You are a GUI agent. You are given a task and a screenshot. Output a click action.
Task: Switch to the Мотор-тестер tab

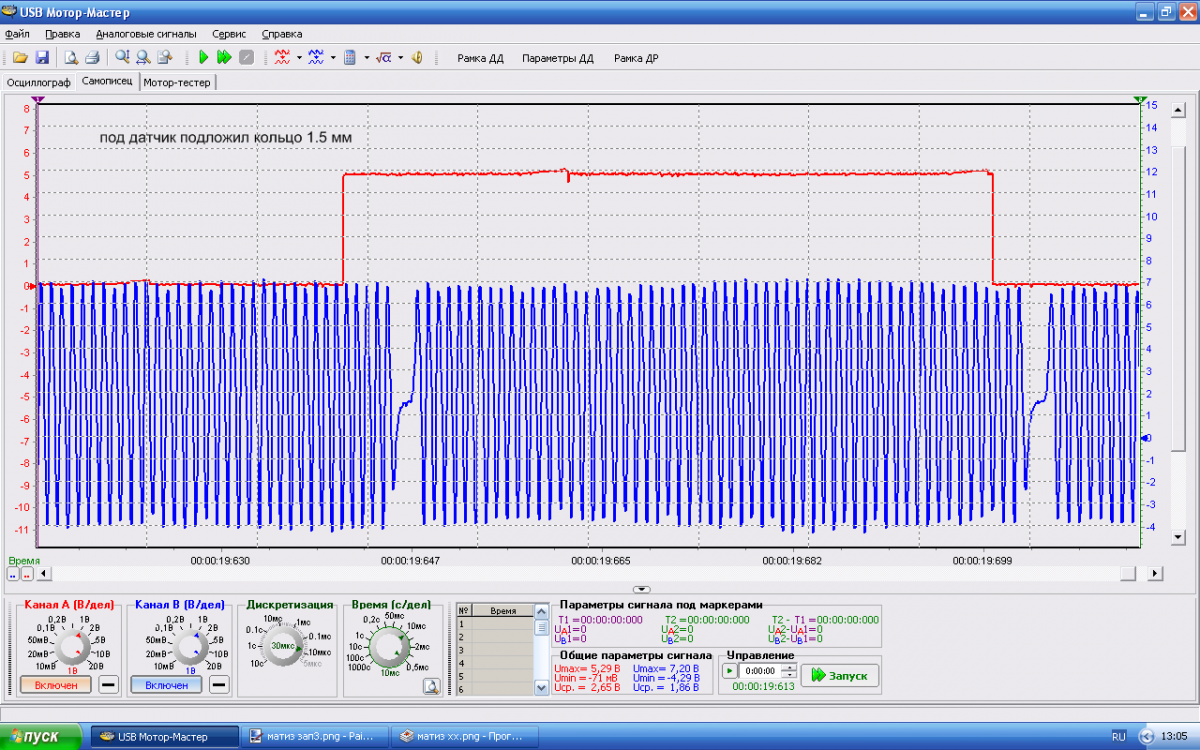click(177, 83)
